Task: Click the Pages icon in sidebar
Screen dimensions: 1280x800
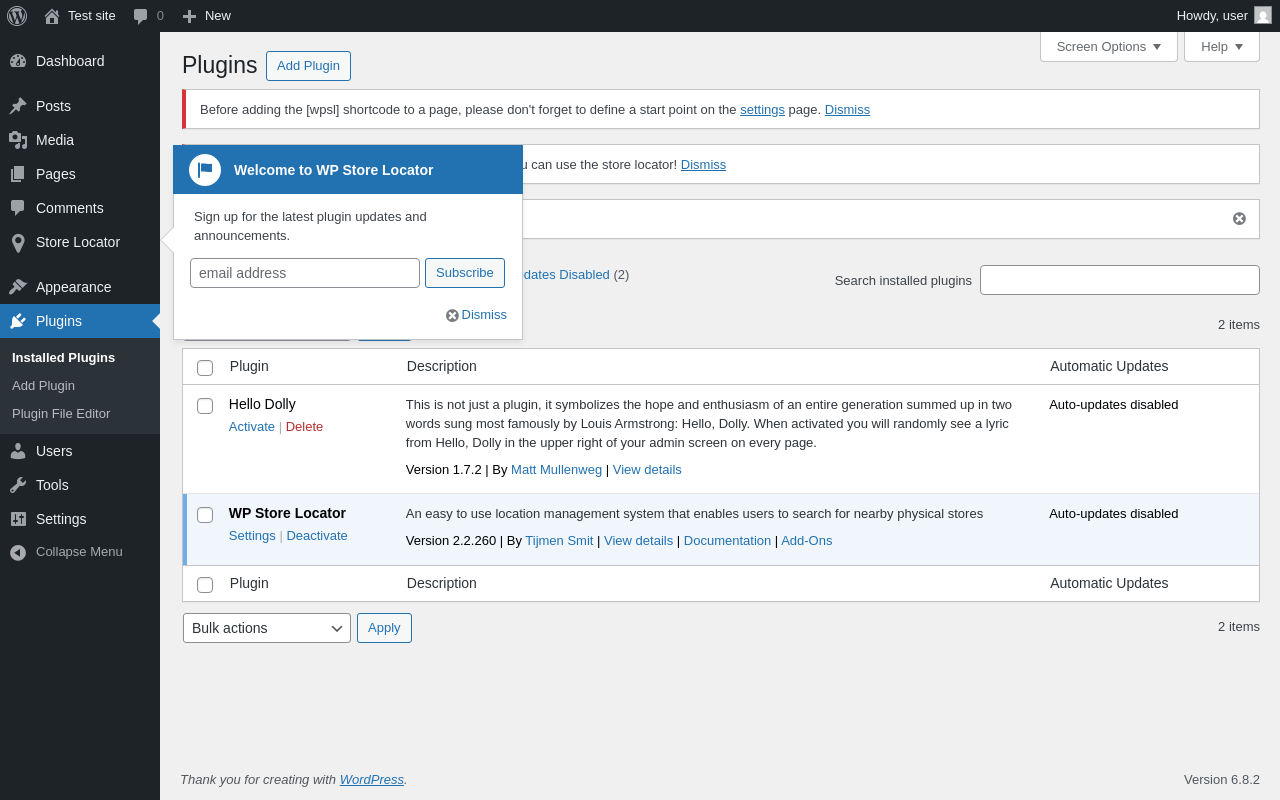Action: (x=18, y=174)
